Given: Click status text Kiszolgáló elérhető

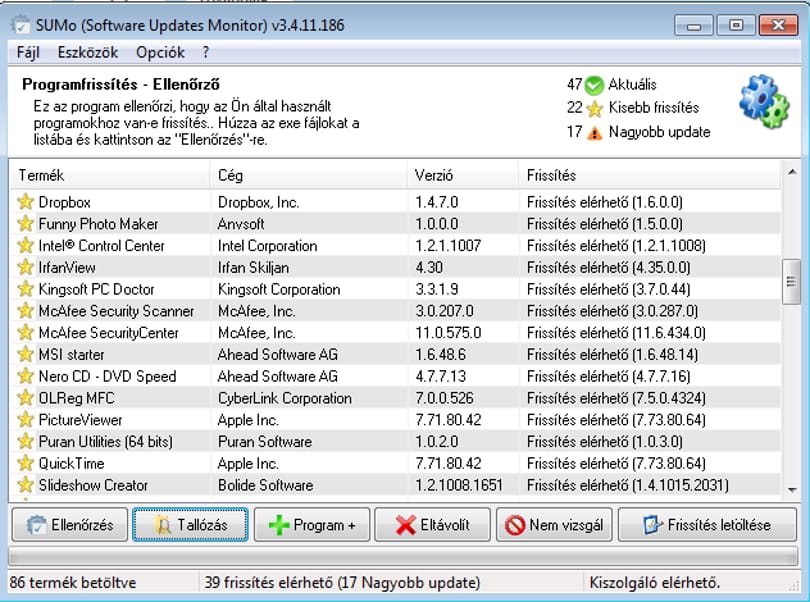Looking at the screenshot, I should 655,582.
